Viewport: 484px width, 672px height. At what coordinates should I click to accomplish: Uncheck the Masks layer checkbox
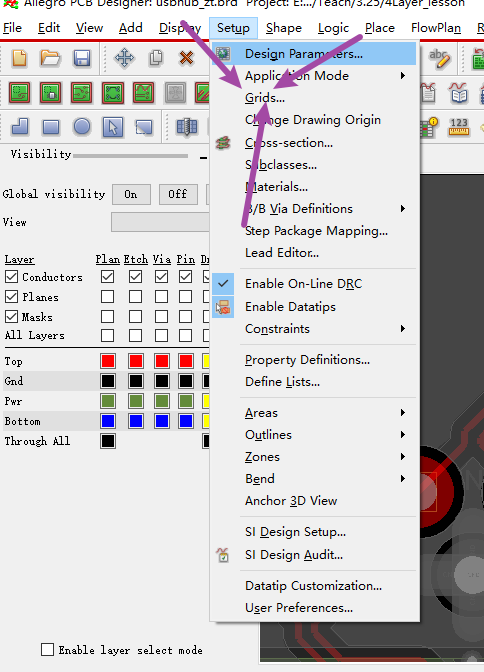pyautogui.click(x=12, y=317)
